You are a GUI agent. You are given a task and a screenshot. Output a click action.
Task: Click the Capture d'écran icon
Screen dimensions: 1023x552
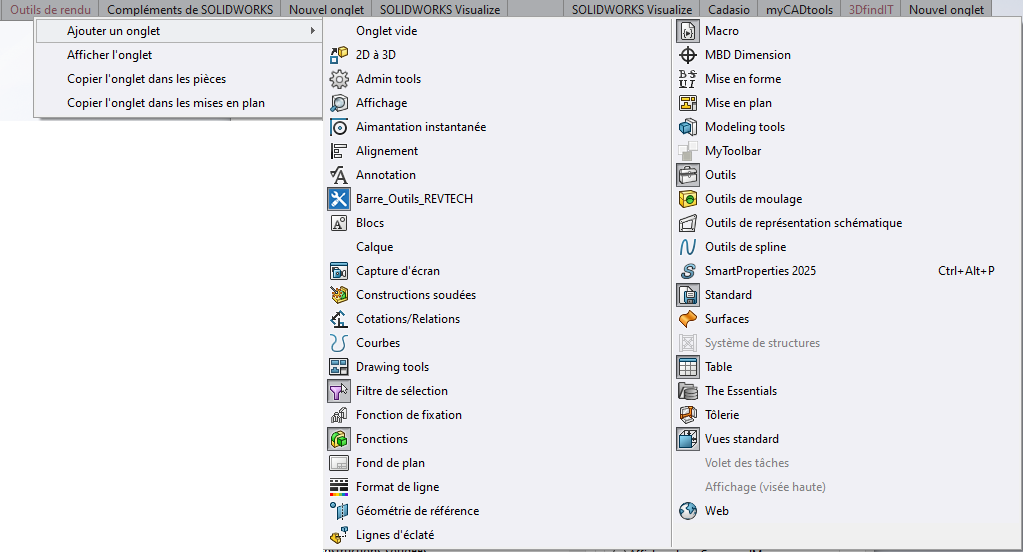tap(338, 271)
